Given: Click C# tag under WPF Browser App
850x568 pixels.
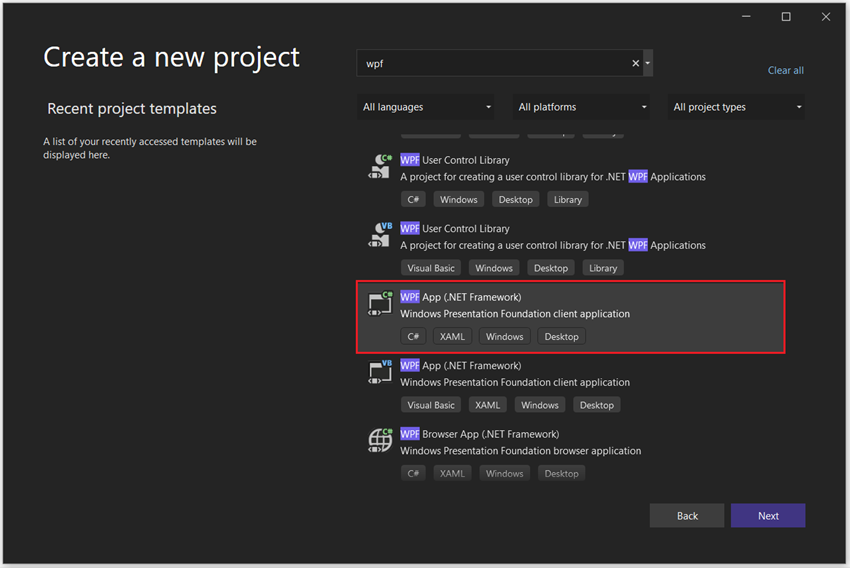Looking at the screenshot, I should pos(413,474).
